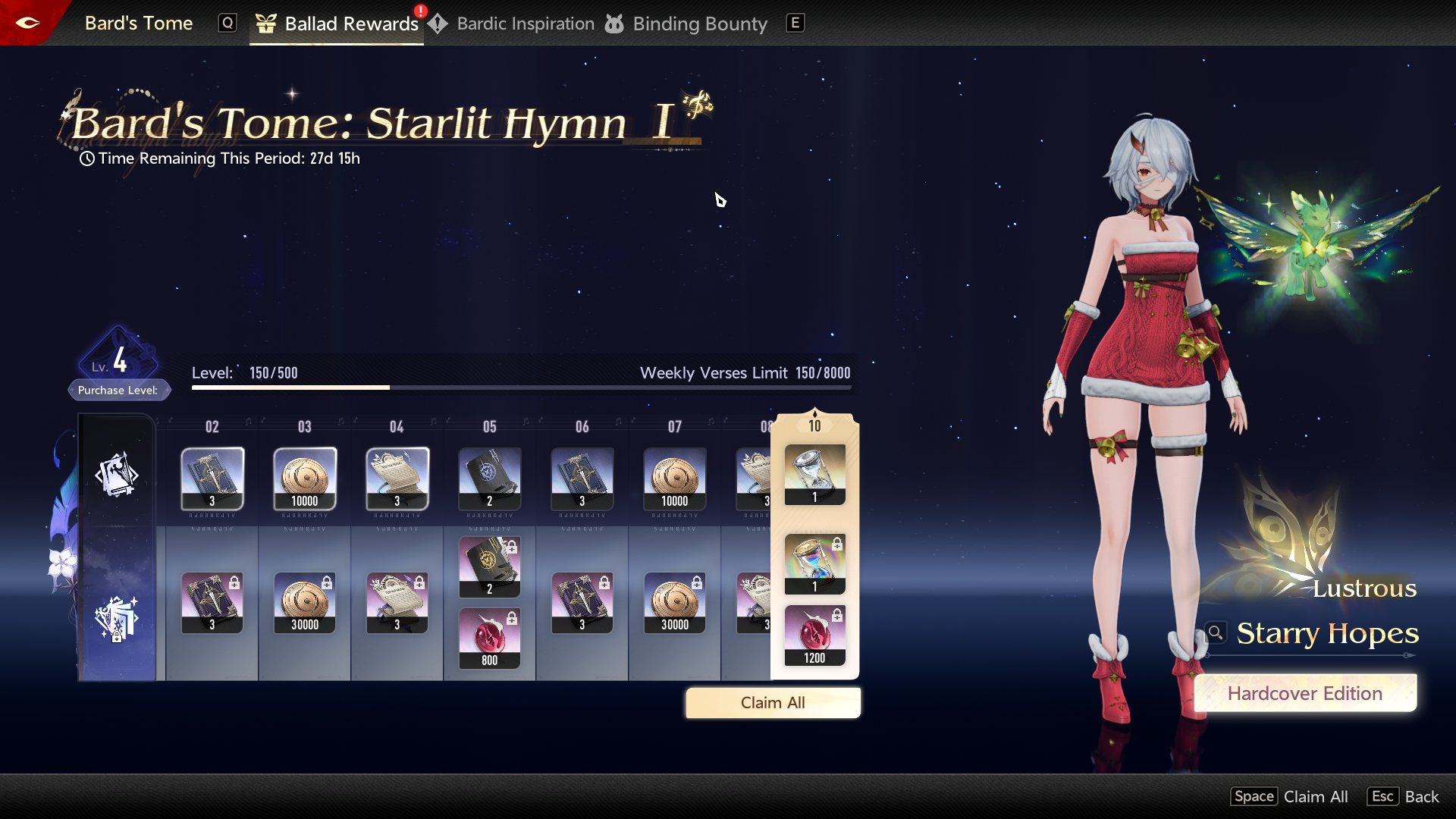Click magnifier icon beside Starry Hopes
Image resolution: width=1456 pixels, height=819 pixels.
[x=1216, y=632]
